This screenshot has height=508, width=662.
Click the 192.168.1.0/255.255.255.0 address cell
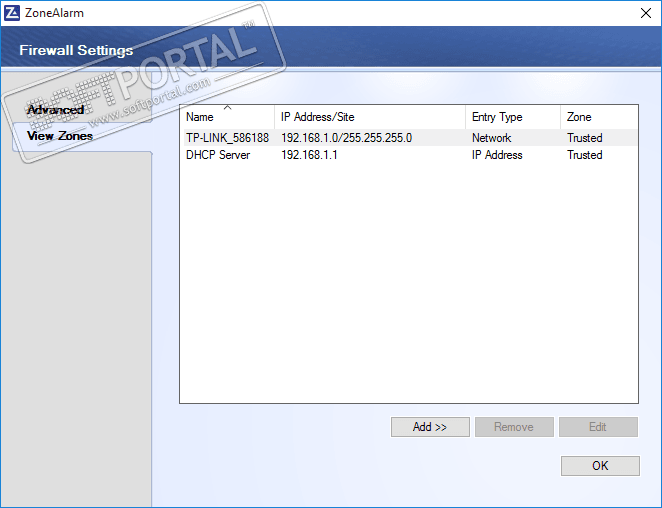(347, 138)
